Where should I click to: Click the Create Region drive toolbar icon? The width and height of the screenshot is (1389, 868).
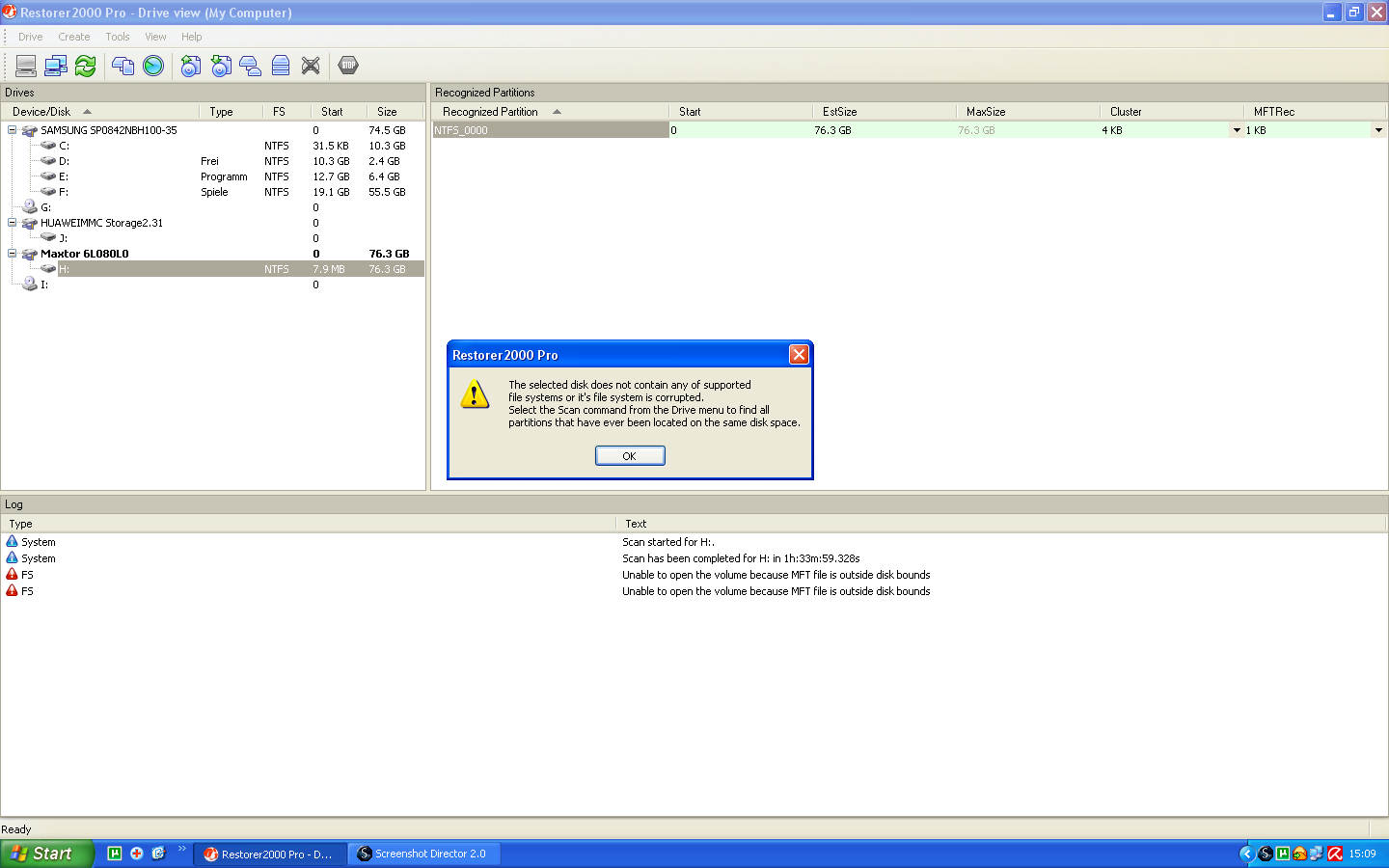pos(251,66)
